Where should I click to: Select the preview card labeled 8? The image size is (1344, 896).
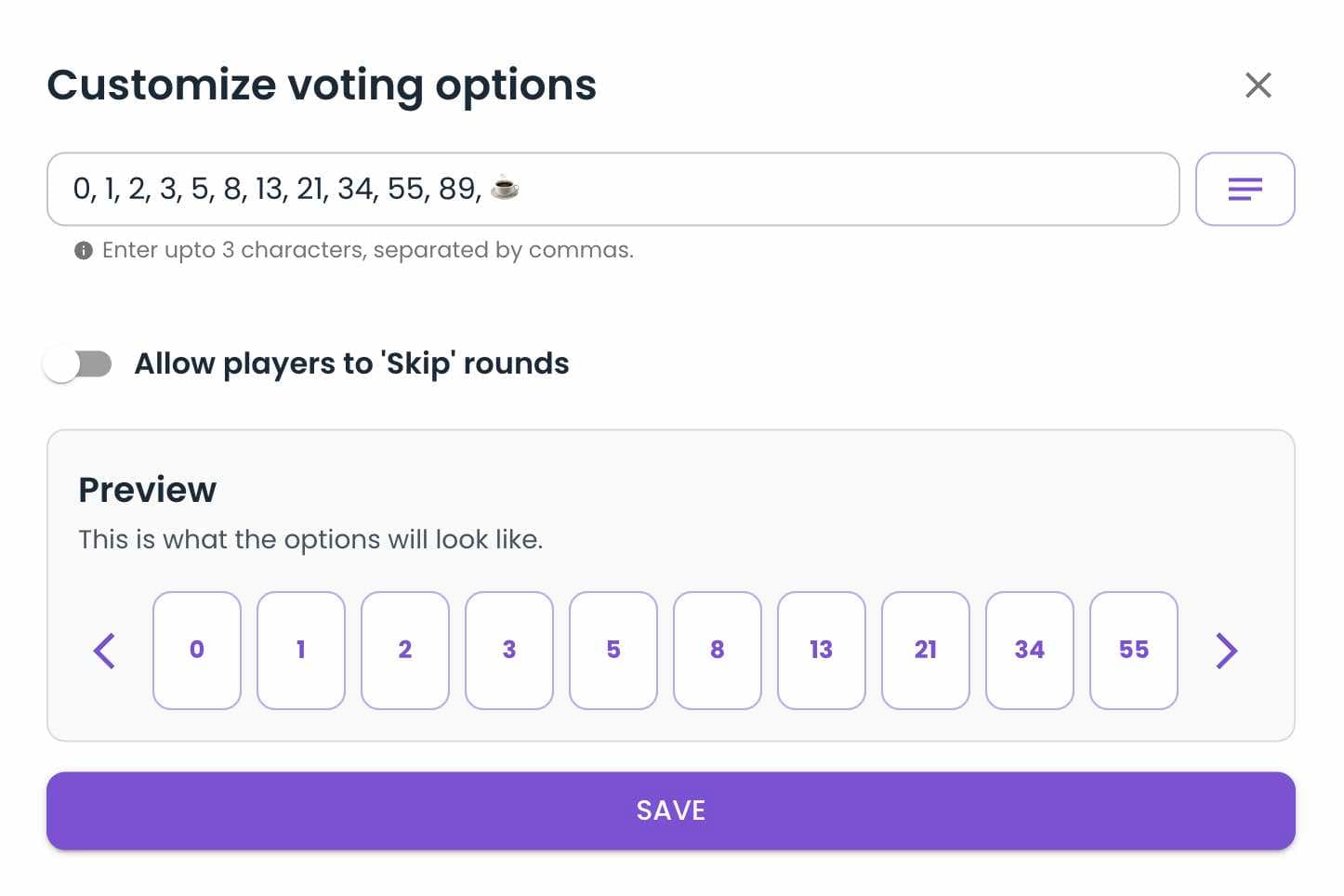point(718,651)
